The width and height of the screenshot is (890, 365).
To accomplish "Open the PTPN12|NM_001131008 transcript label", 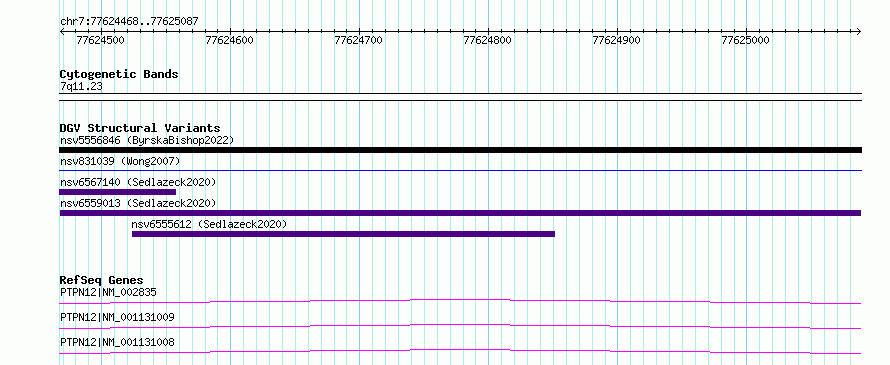I will pos(117,342).
